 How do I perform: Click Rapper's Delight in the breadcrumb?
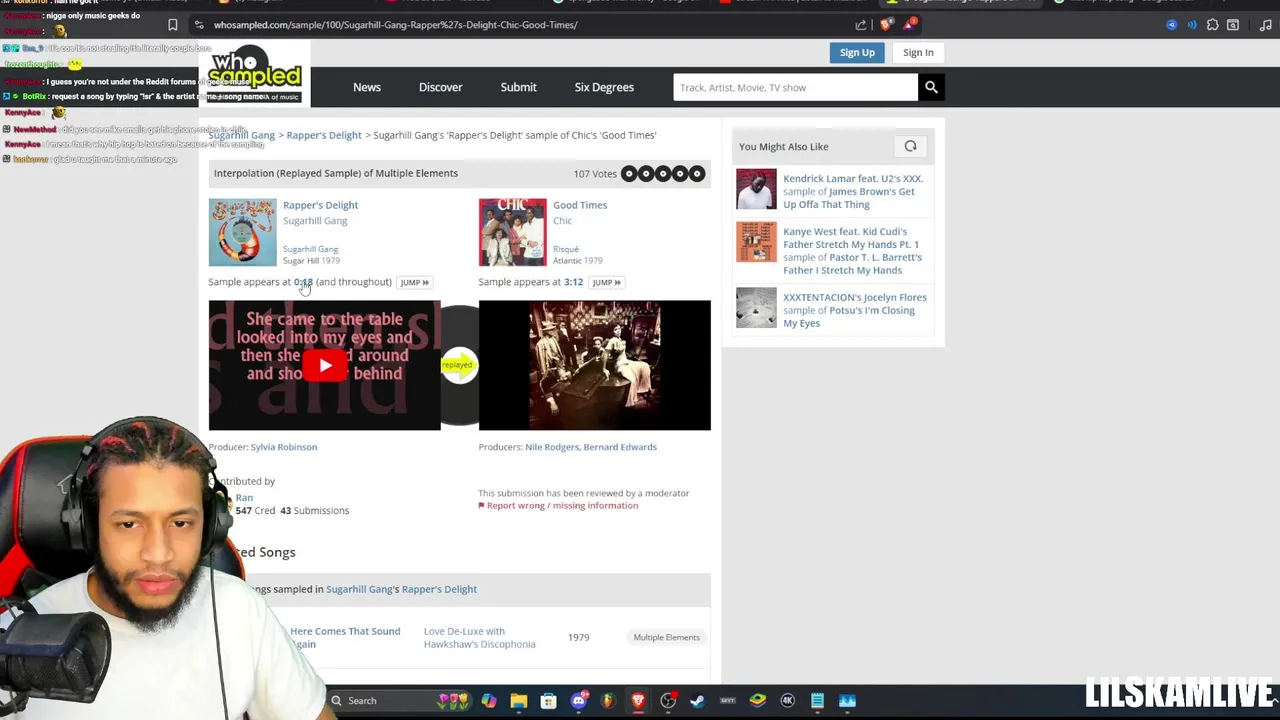324,135
